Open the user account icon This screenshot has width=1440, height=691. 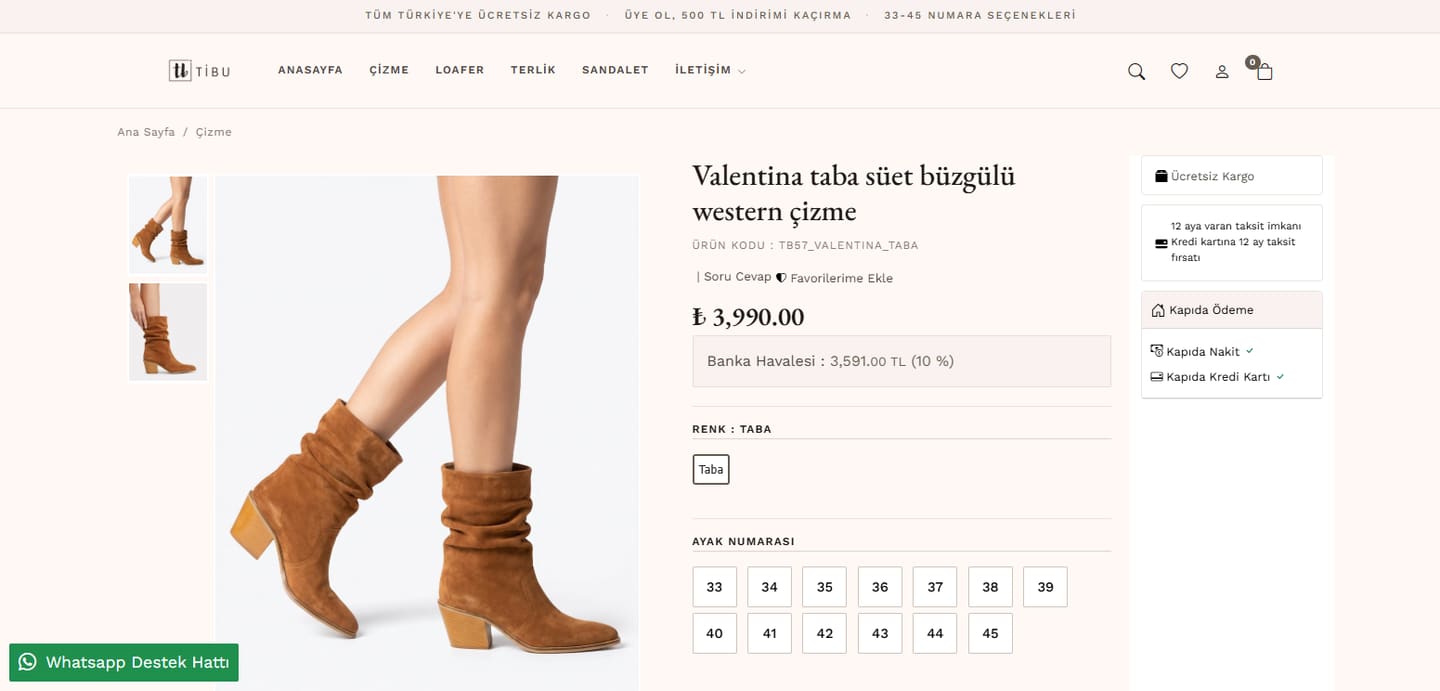point(1222,72)
